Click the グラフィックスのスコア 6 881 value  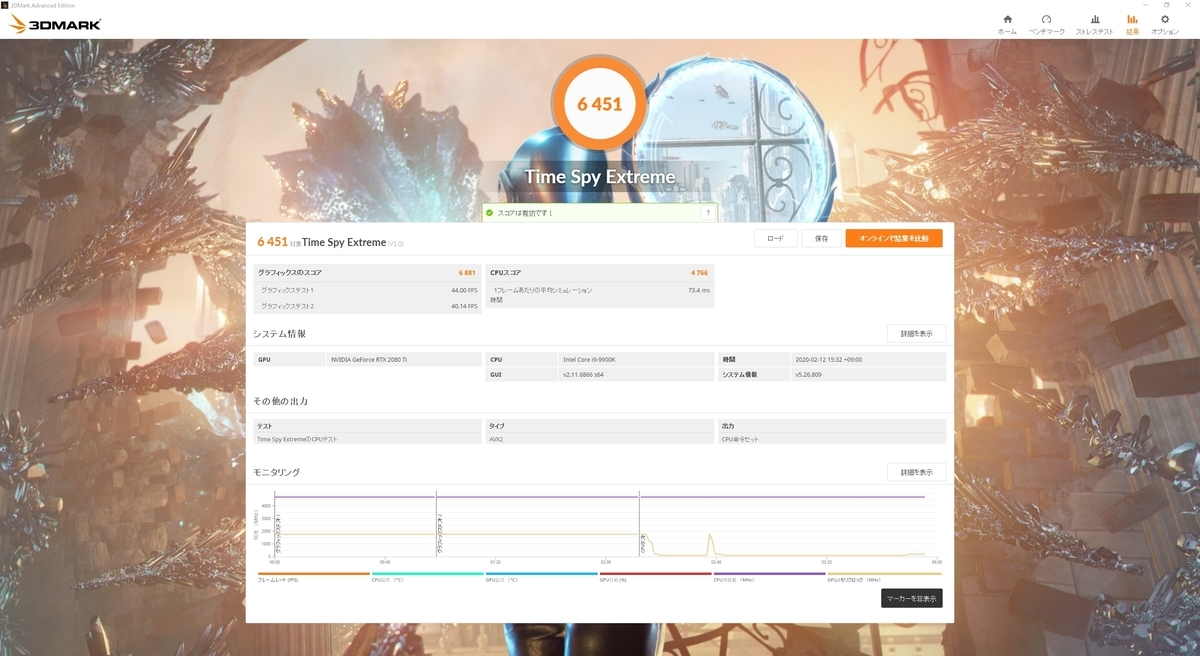pos(467,272)
